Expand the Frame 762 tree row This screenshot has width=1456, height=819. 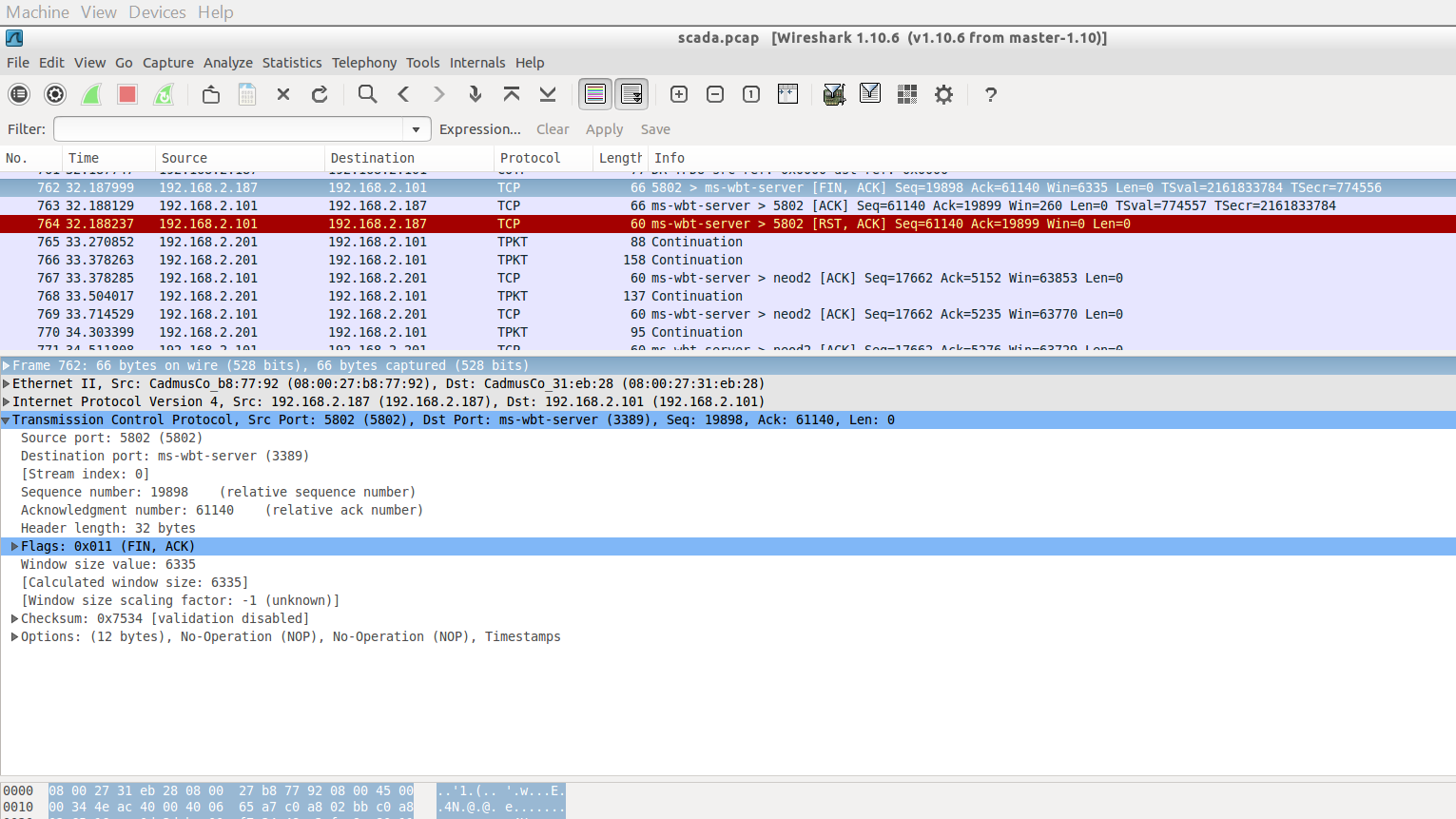[x=7, y=365]
